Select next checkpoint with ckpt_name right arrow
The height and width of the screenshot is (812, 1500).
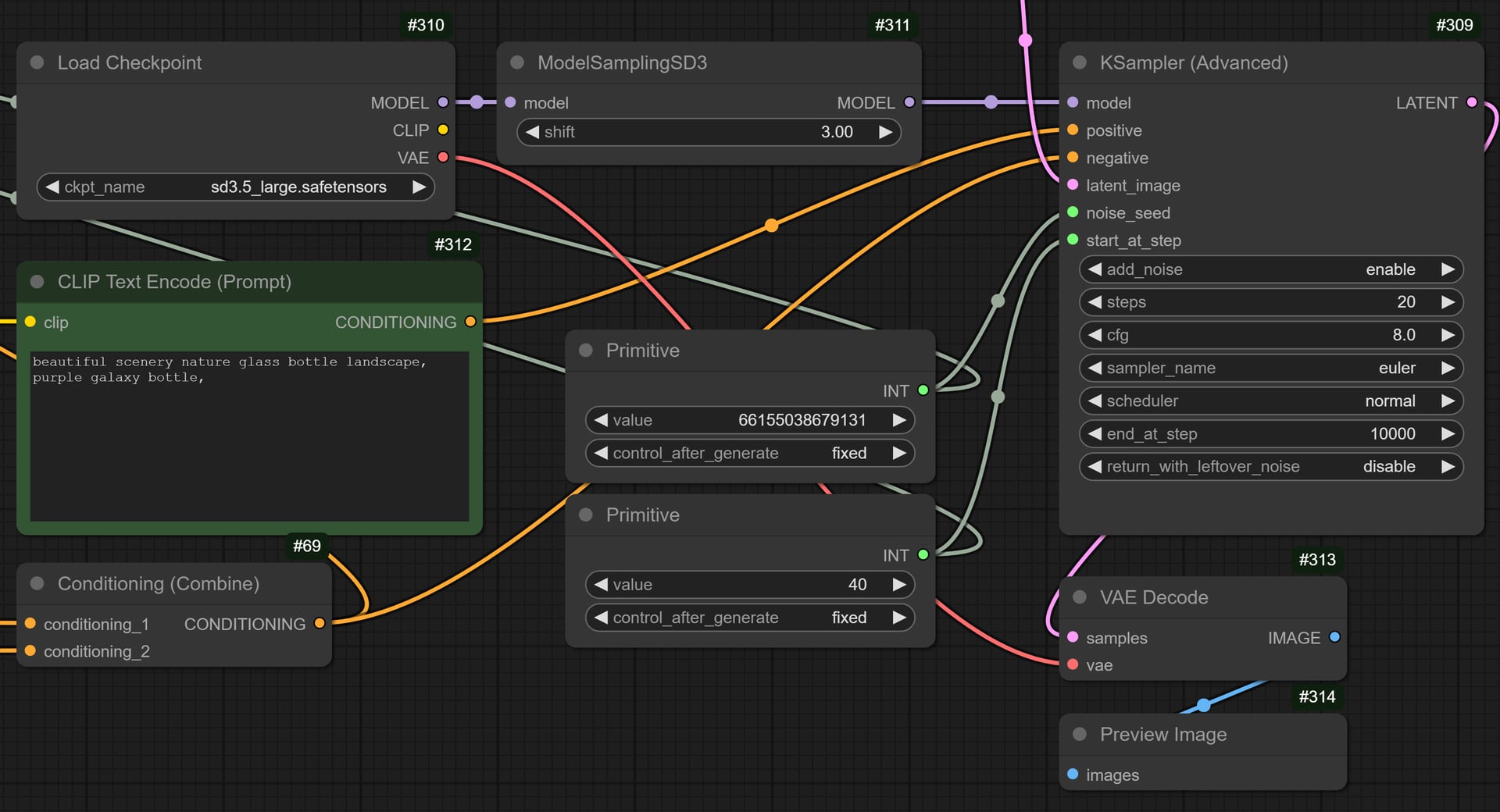coord(420,187)
